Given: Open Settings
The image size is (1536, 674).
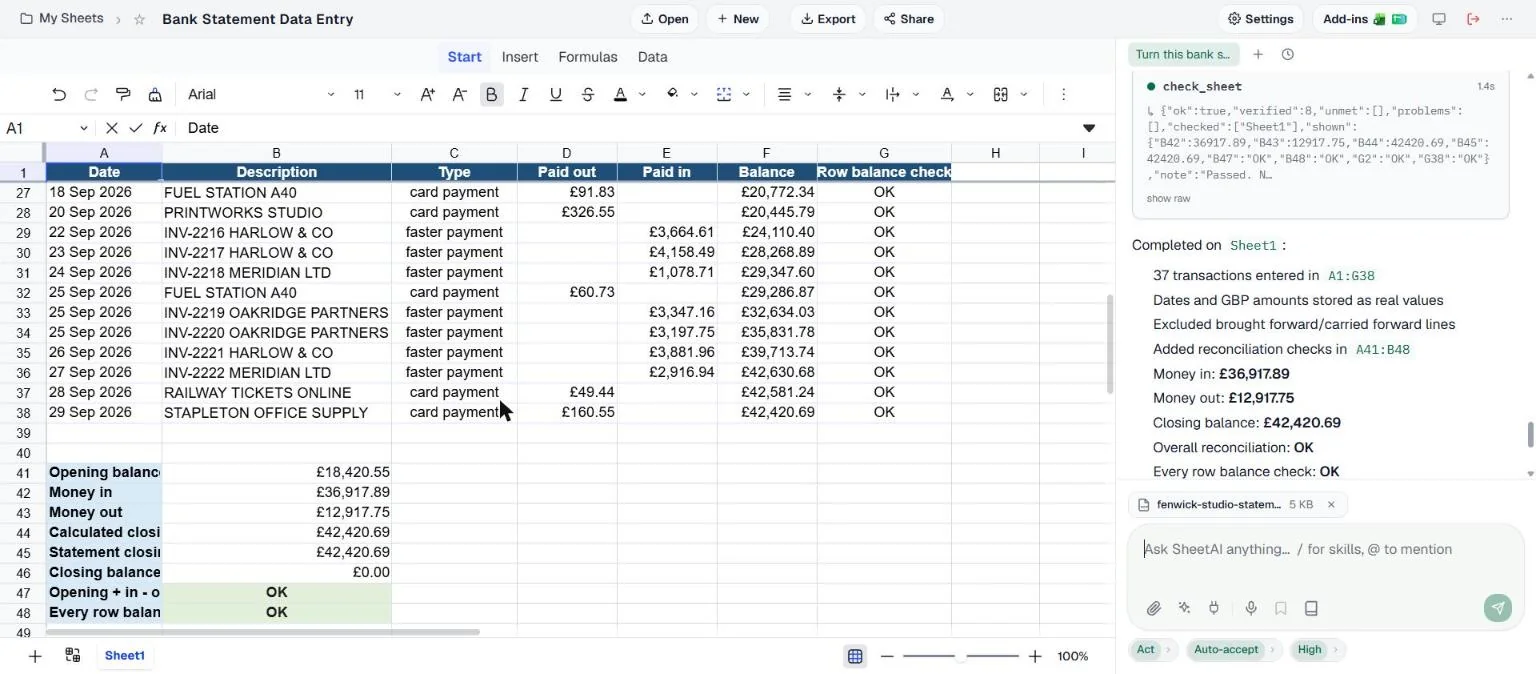Looking at the screenshot, I should (1260, 19).
